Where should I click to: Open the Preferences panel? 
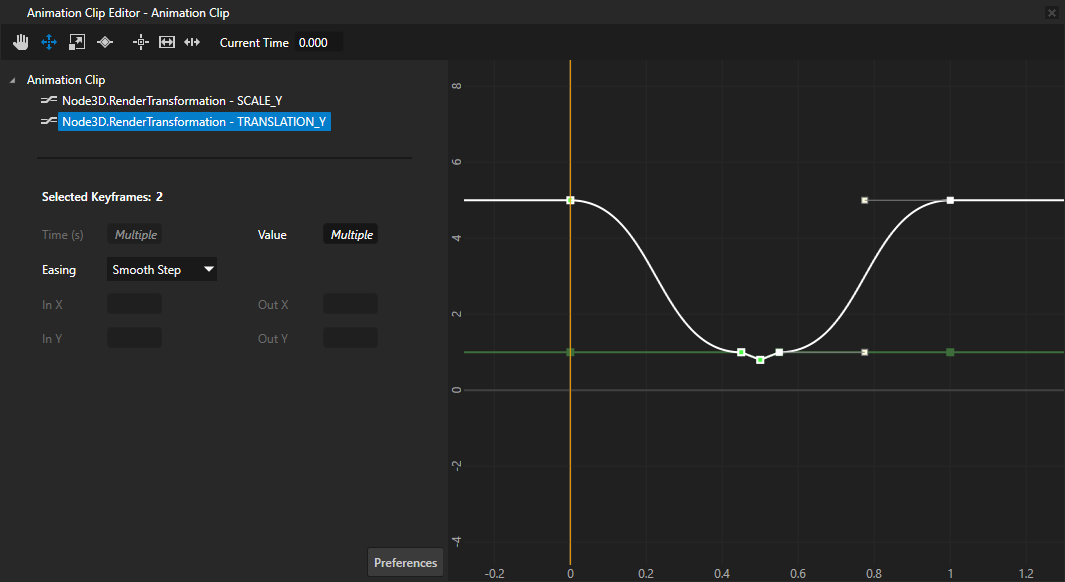[405, 562]
